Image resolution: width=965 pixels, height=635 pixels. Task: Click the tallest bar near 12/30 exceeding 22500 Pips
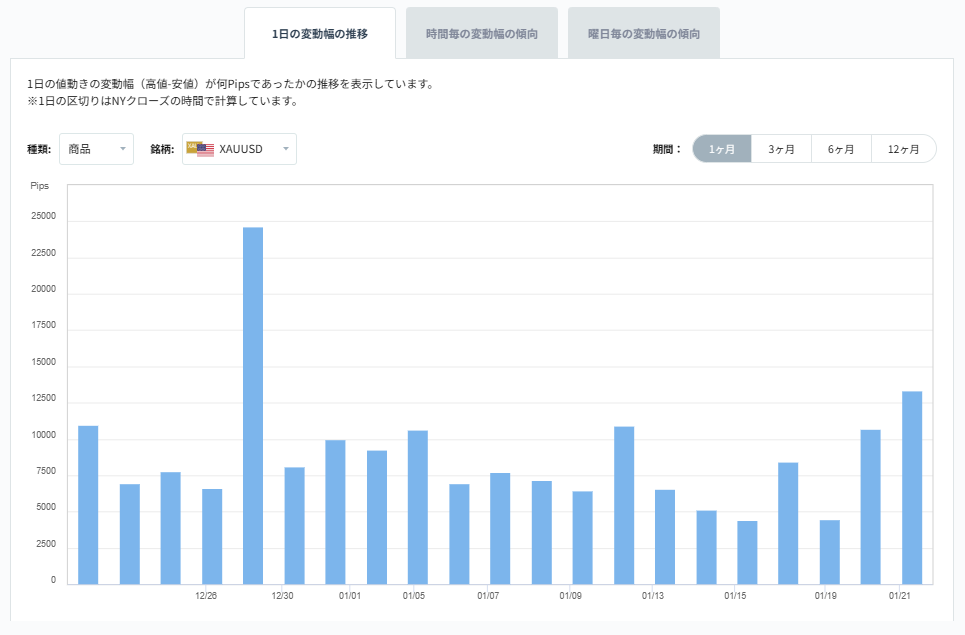(254, 400)
